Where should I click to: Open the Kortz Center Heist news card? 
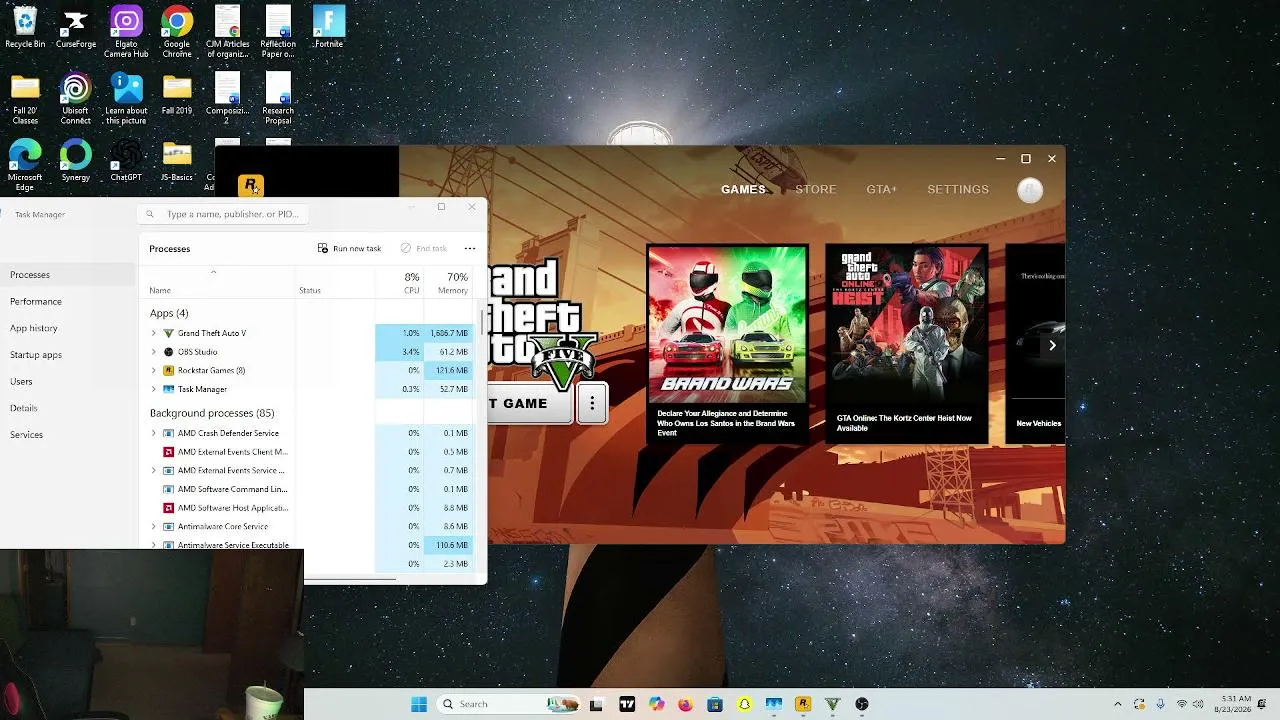[x=906, y=344]
